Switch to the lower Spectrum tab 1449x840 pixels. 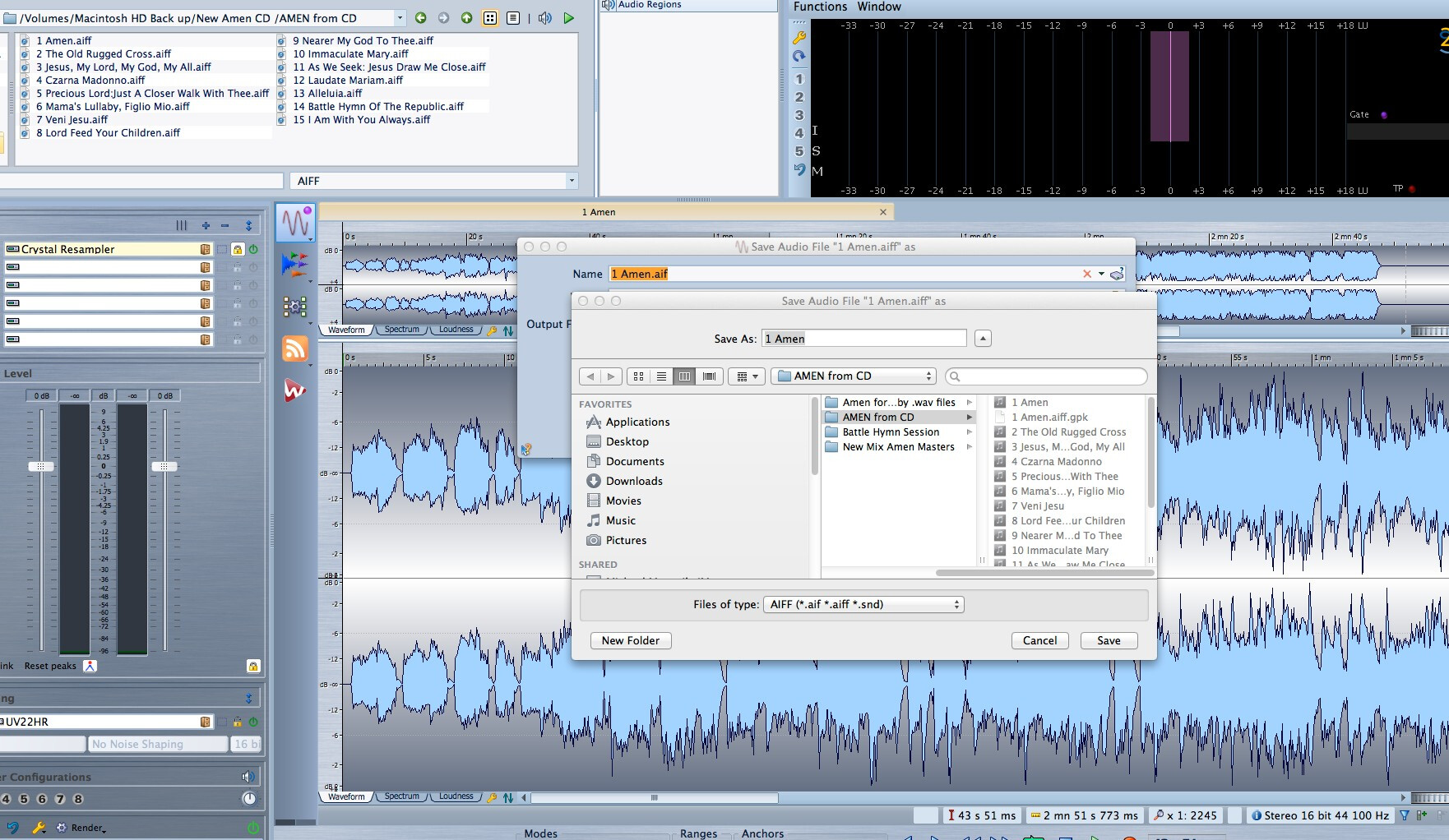coord(402,796)
